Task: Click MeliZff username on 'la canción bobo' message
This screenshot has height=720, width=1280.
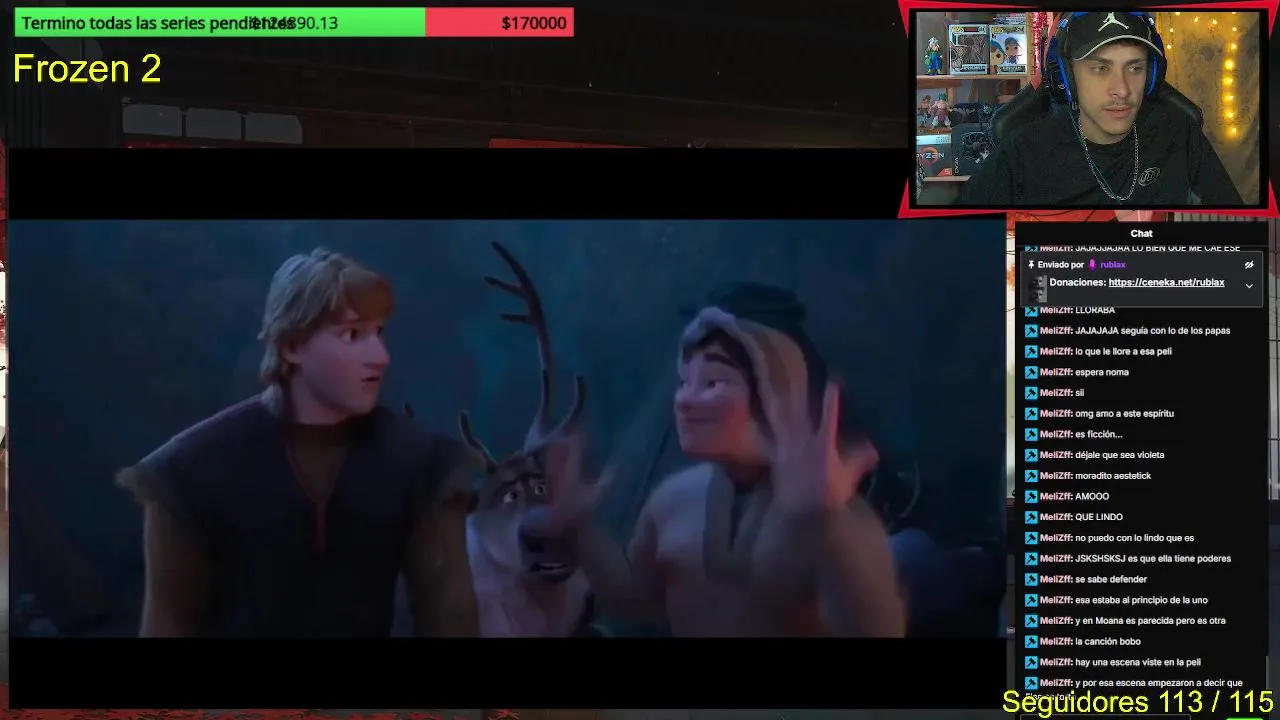Action: (x=1055, y=642)
